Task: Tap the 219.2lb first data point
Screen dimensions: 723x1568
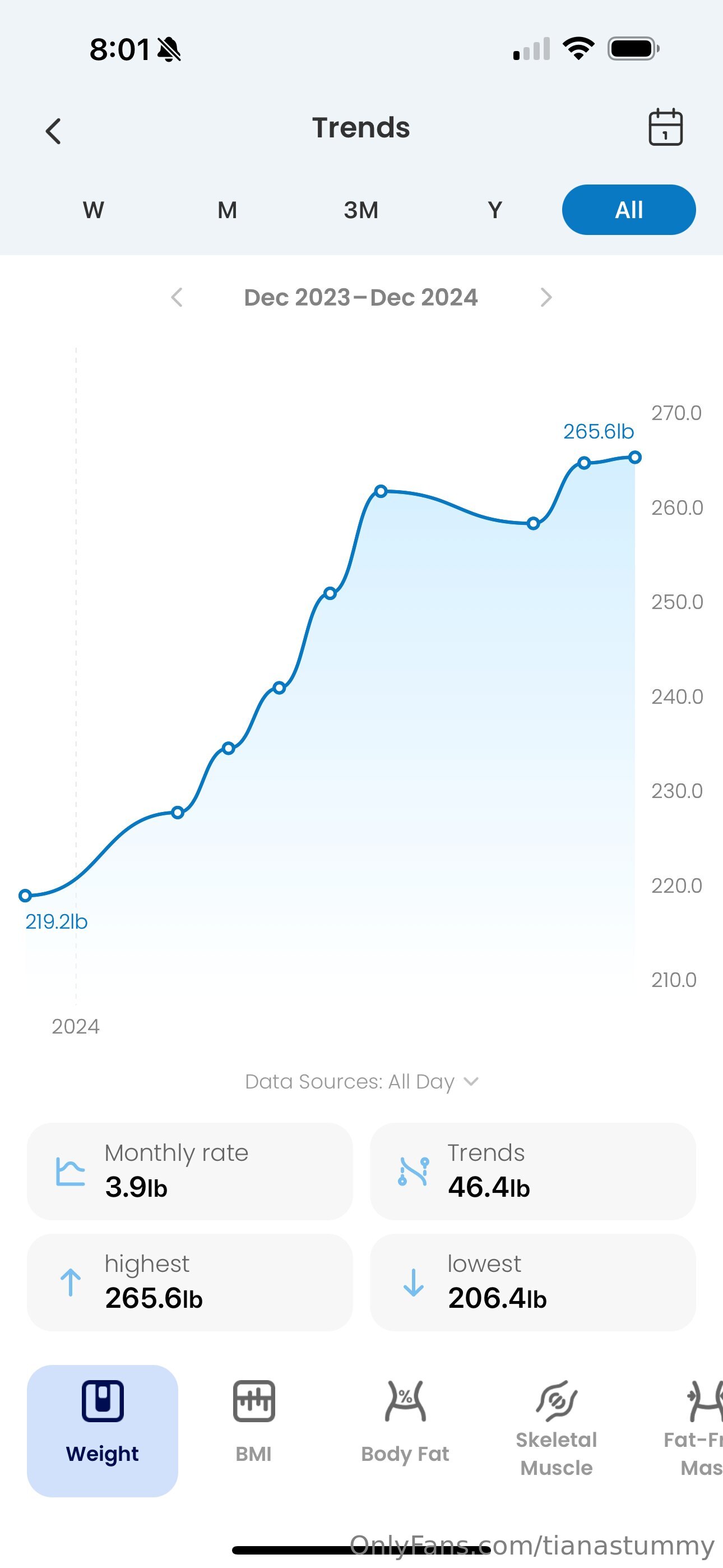Action: 25,896
